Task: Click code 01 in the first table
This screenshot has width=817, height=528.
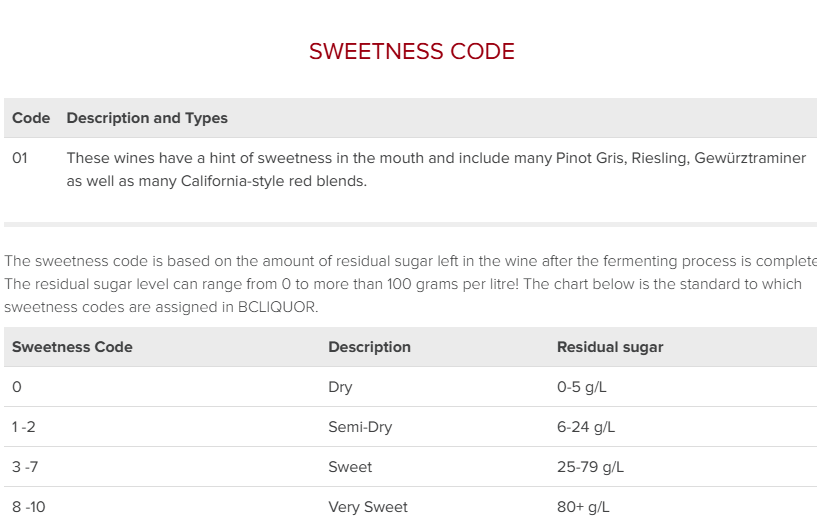Action: click(x=20, y=158)
